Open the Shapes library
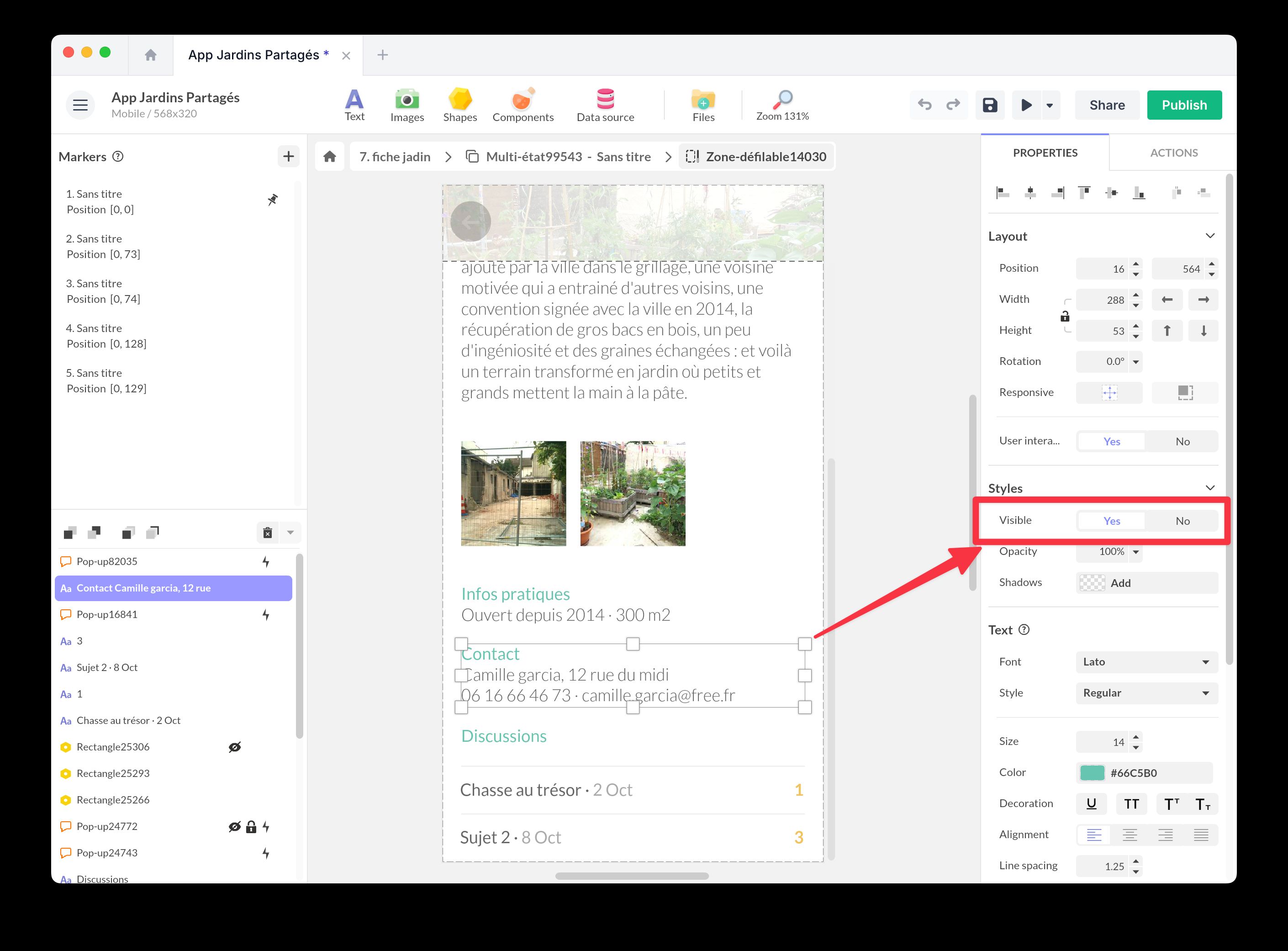 click(460, 105)
